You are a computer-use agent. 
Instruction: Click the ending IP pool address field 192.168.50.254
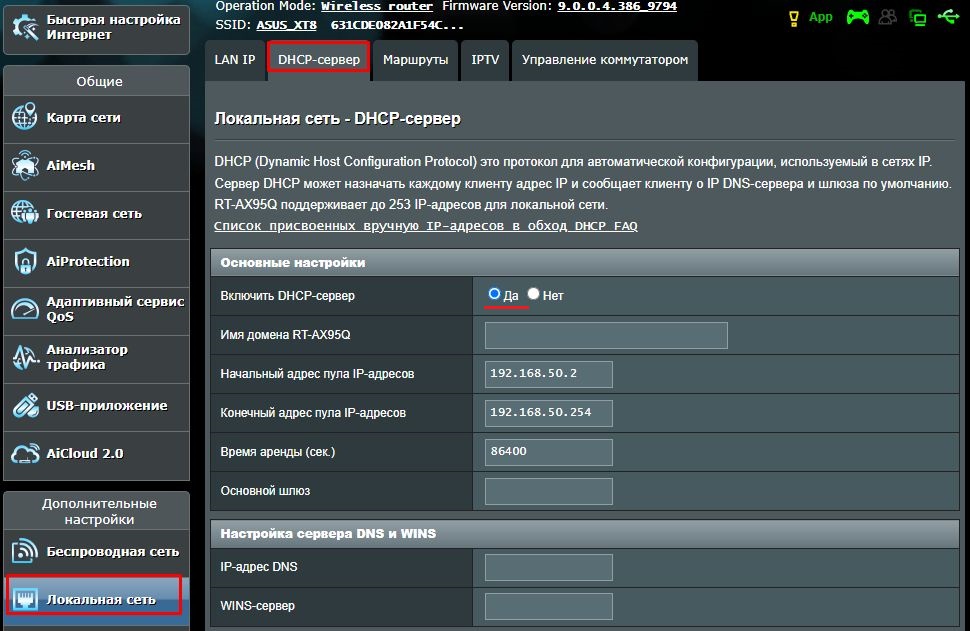[x=549, y=413]
